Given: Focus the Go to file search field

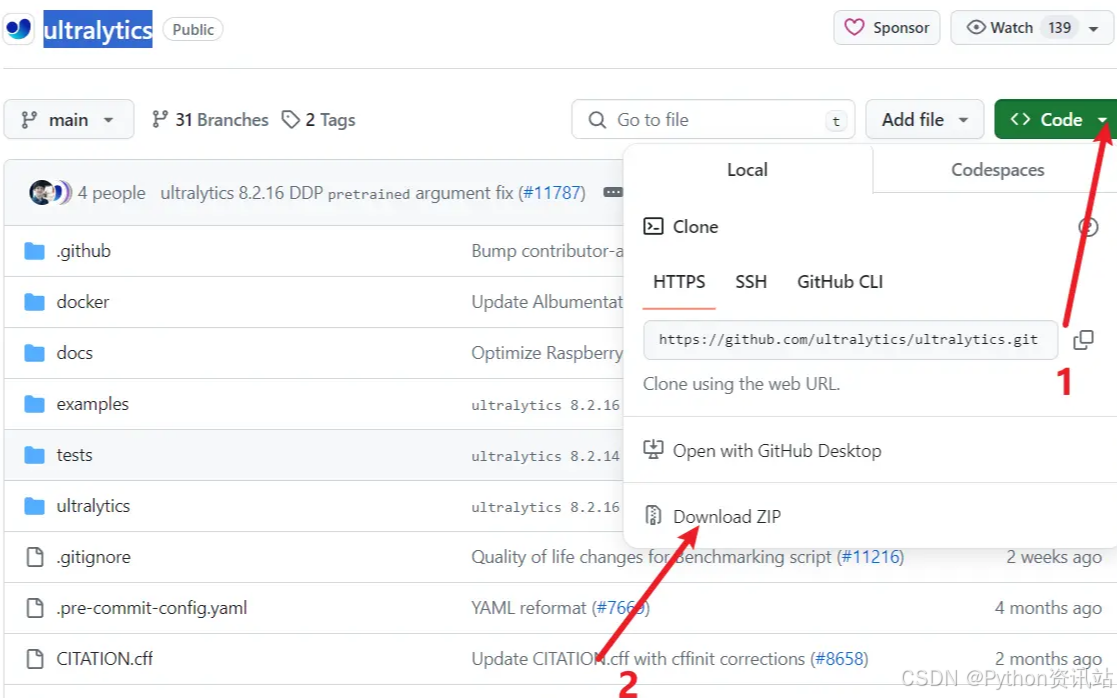Looking at the screenshot, I should tap(713, 120).
